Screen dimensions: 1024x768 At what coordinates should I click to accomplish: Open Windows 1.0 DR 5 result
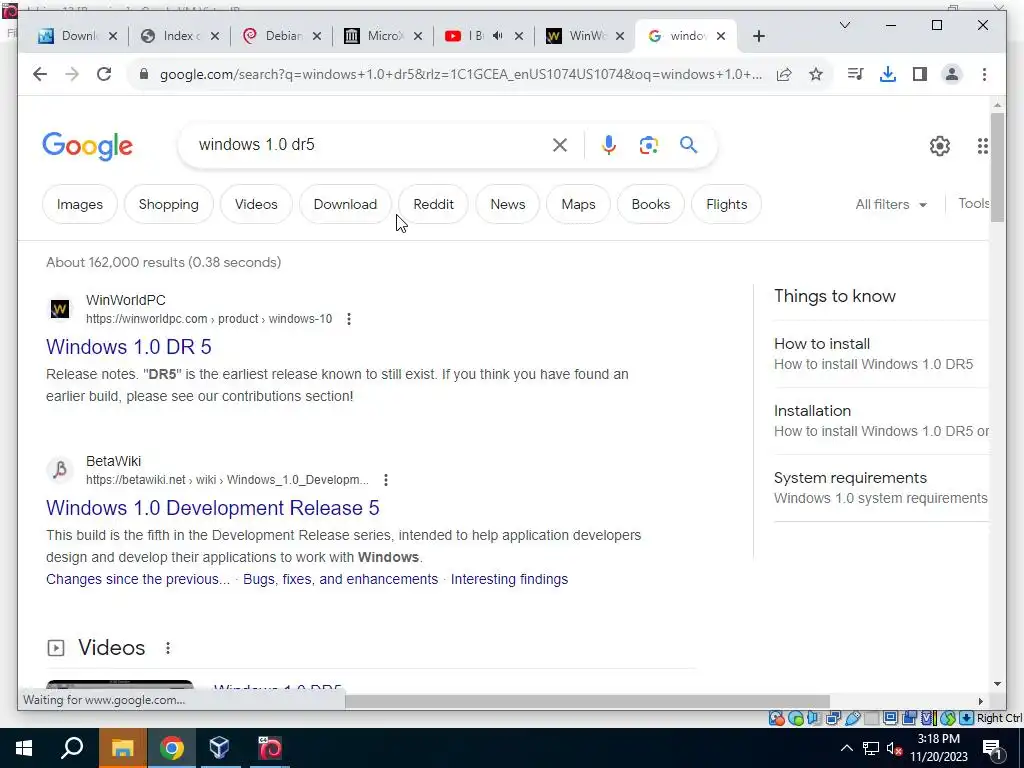point(129,347)
